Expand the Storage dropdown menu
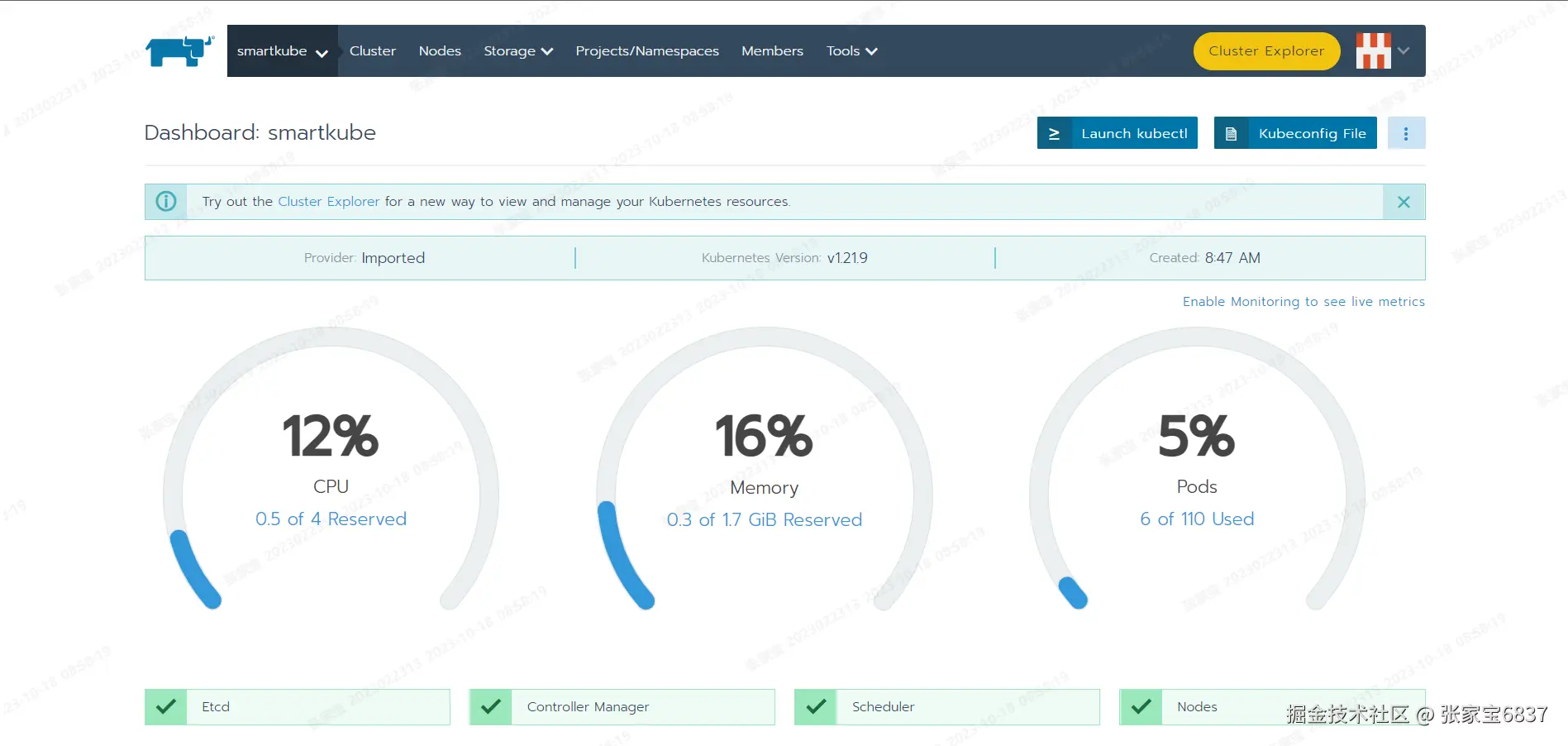 pos(518,51)
